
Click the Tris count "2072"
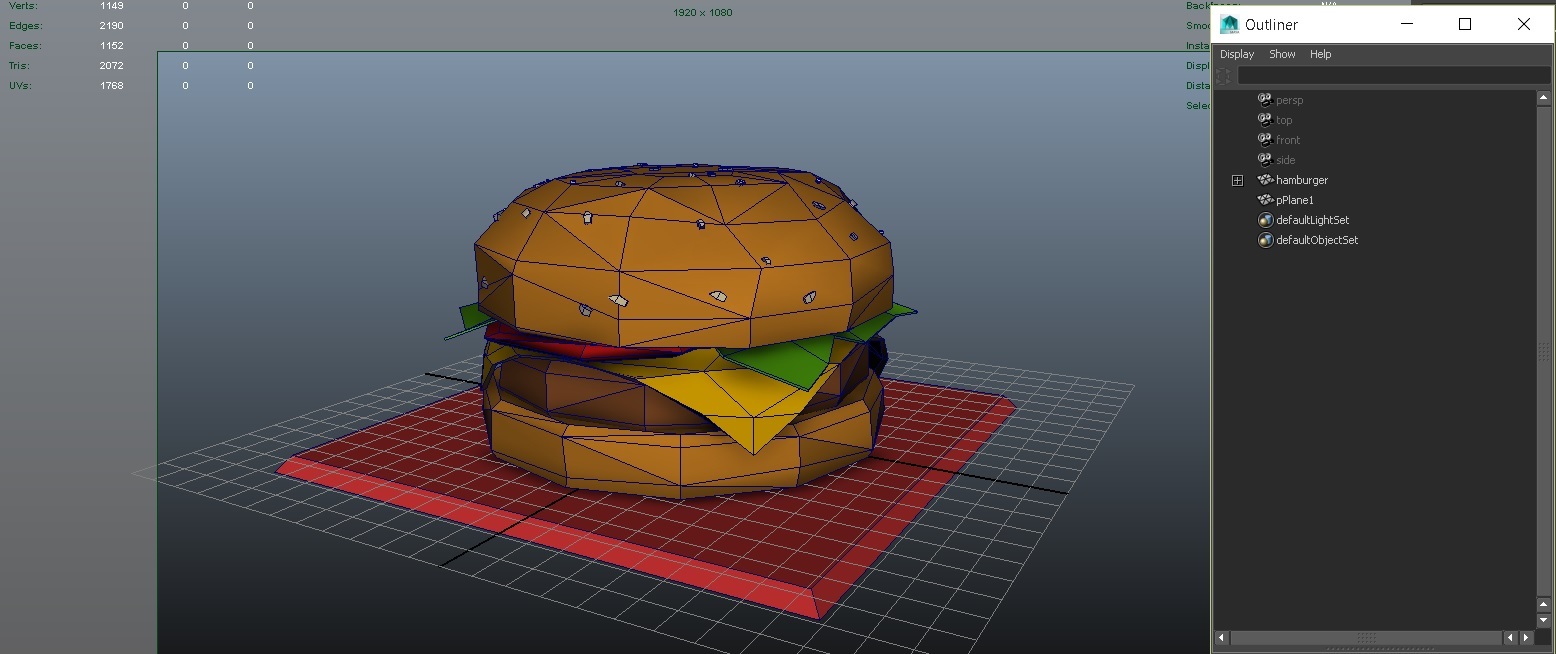(112, 65)
